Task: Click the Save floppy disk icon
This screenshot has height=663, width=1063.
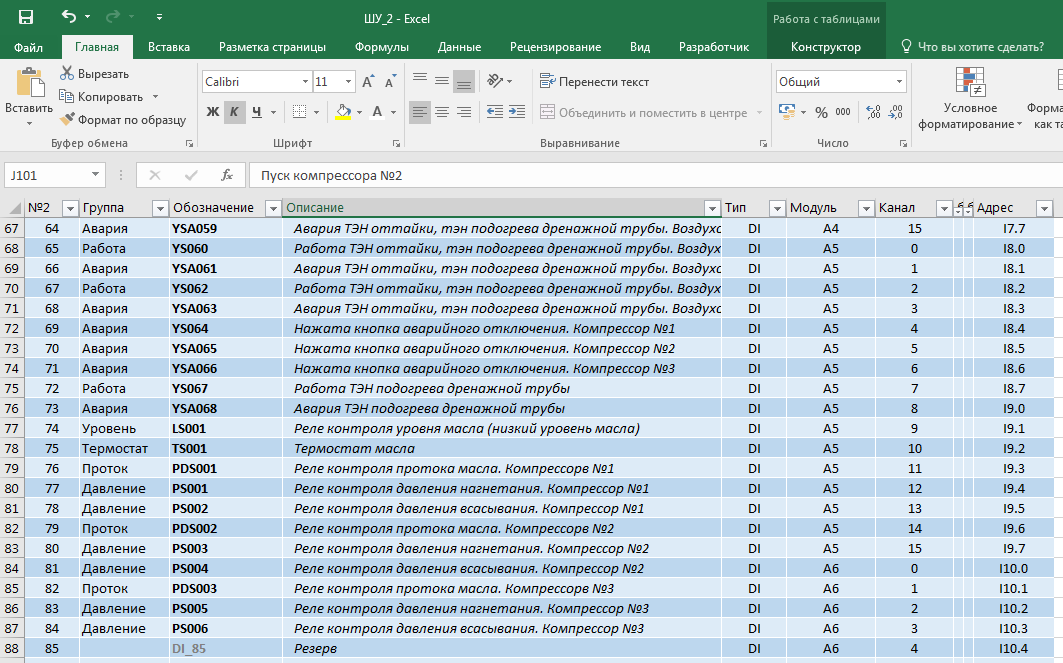Action: click(26, 17)
